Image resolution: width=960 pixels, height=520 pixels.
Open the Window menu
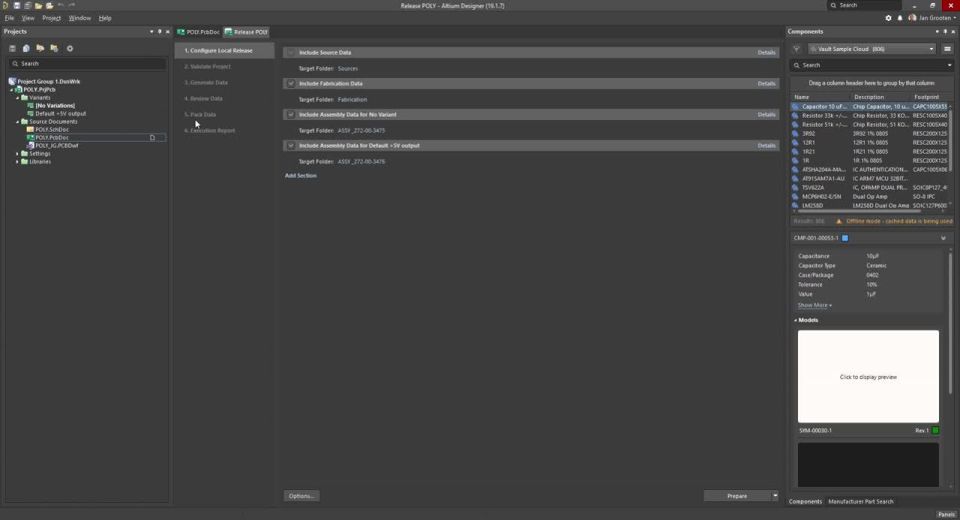pos(80,18)
